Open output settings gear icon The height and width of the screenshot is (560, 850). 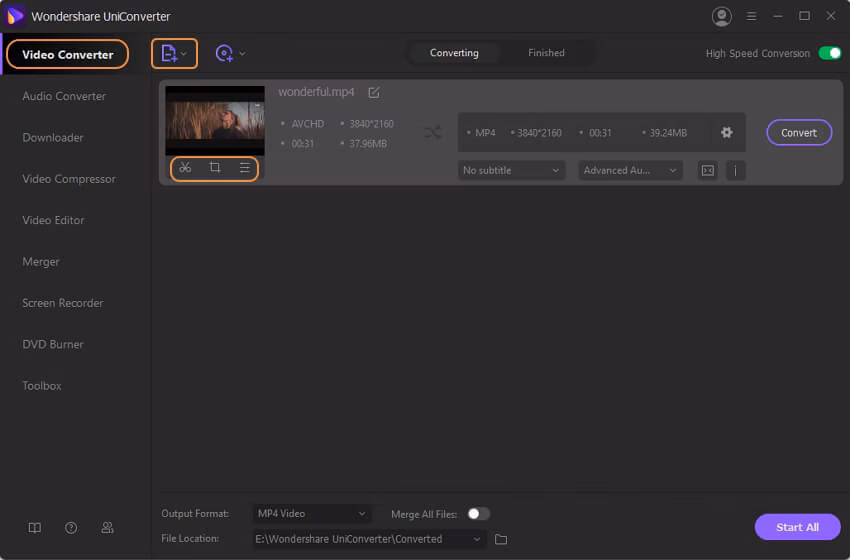726,132
